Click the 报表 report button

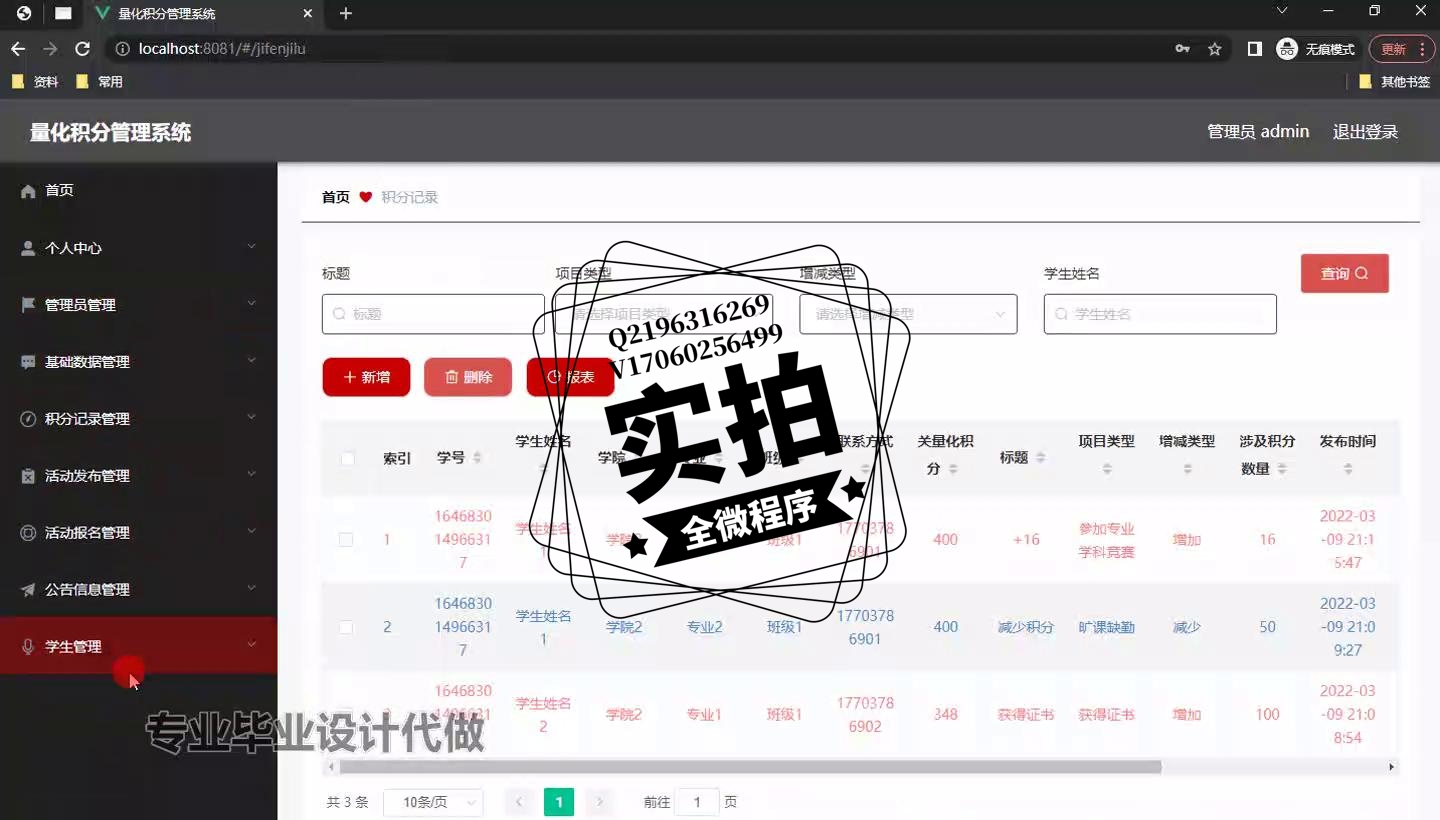pyautogui.click(x=570, y=377)
